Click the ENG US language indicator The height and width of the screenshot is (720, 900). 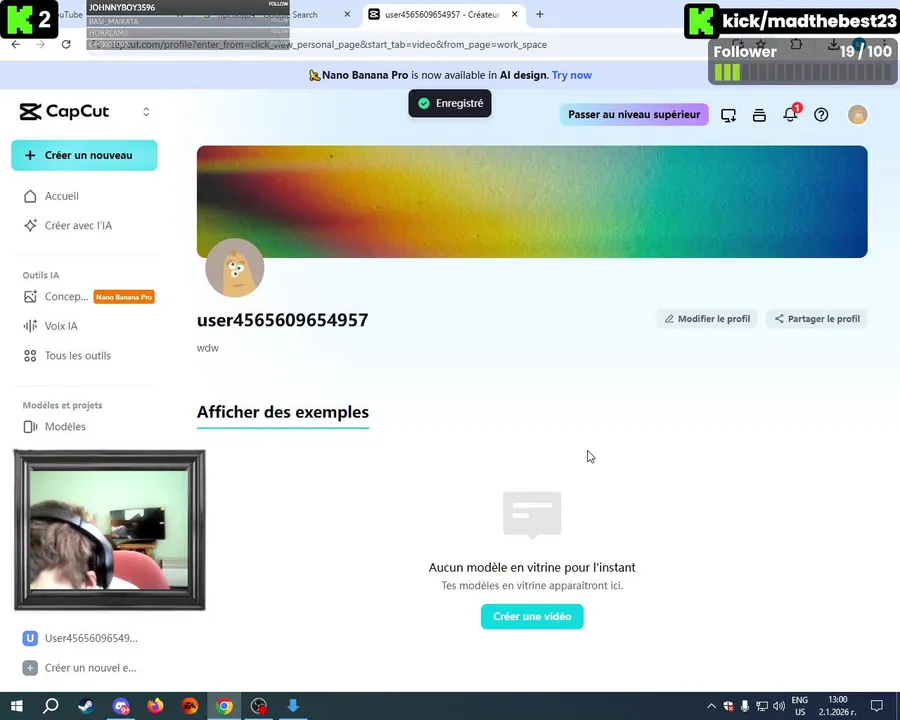[x=800, y=706]
